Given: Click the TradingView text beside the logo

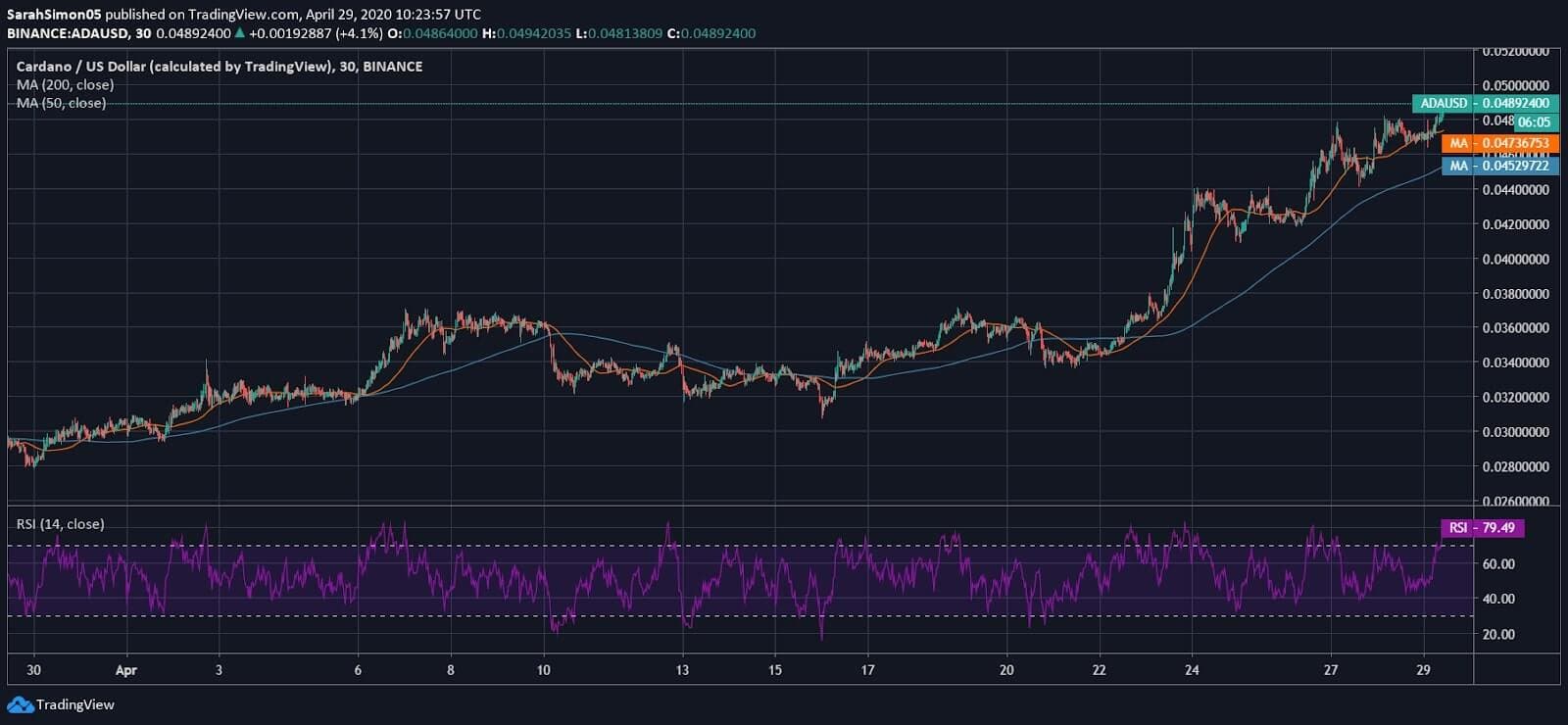Looking at the screenshot, I should [x=75, y=704].
